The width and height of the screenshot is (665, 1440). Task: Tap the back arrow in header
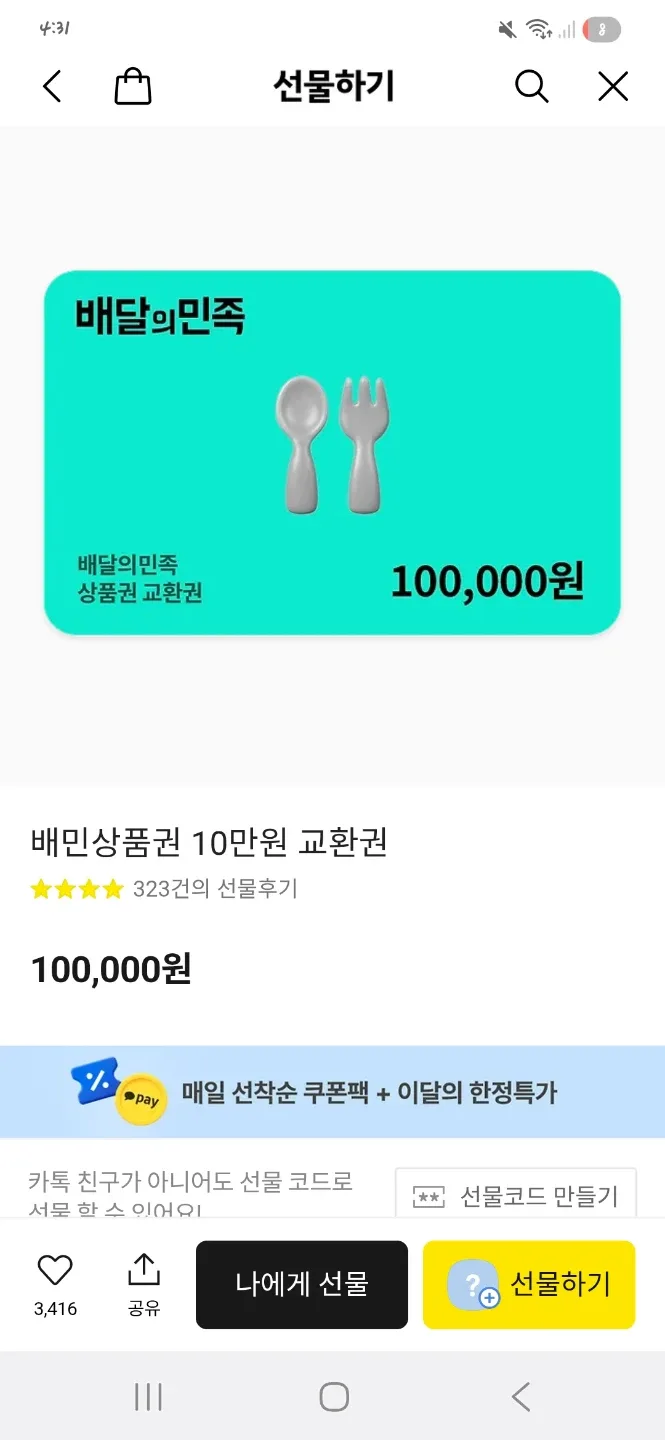click(x=52, y=88)
